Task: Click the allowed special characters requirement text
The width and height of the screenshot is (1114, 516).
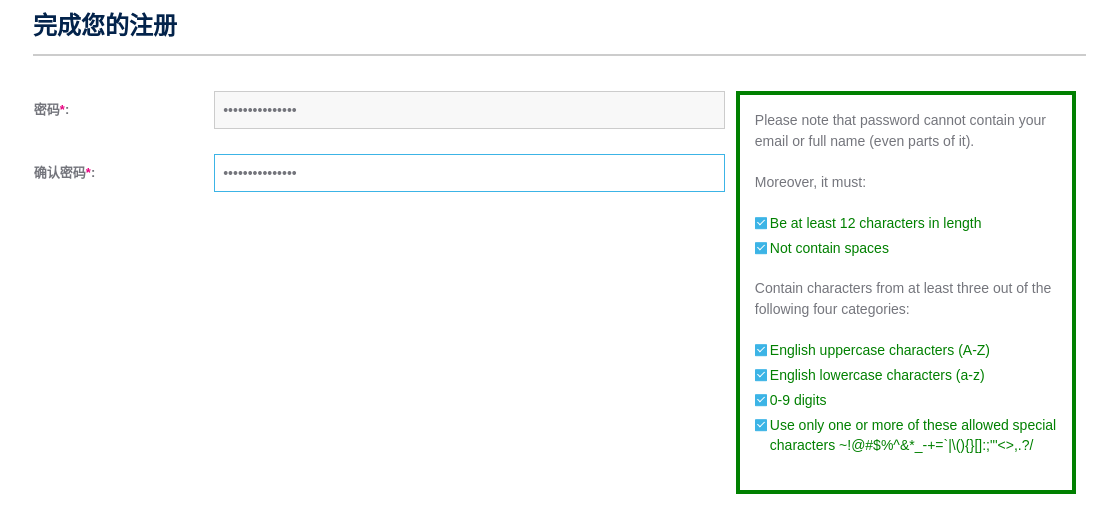Action: pyautogui.click(x=911, y=435)
